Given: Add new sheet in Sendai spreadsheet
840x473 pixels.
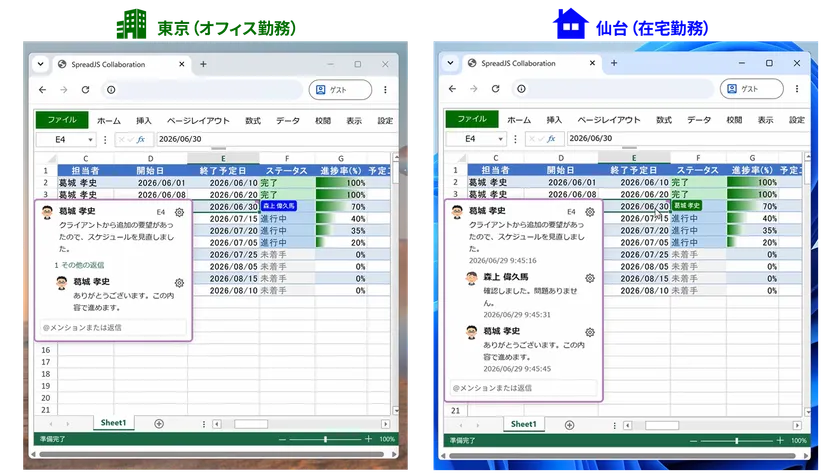Looking at the screenshot, I should [x=569, y=425].
